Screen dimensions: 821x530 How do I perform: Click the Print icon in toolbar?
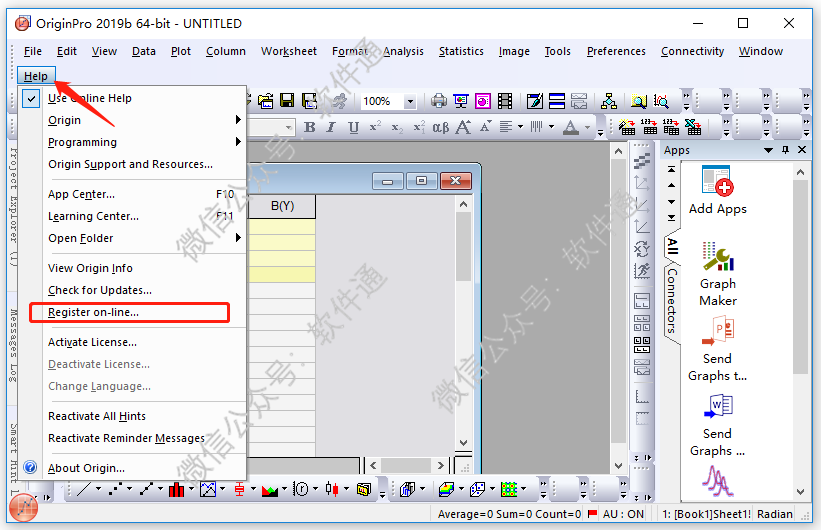(x=439, y=101)
